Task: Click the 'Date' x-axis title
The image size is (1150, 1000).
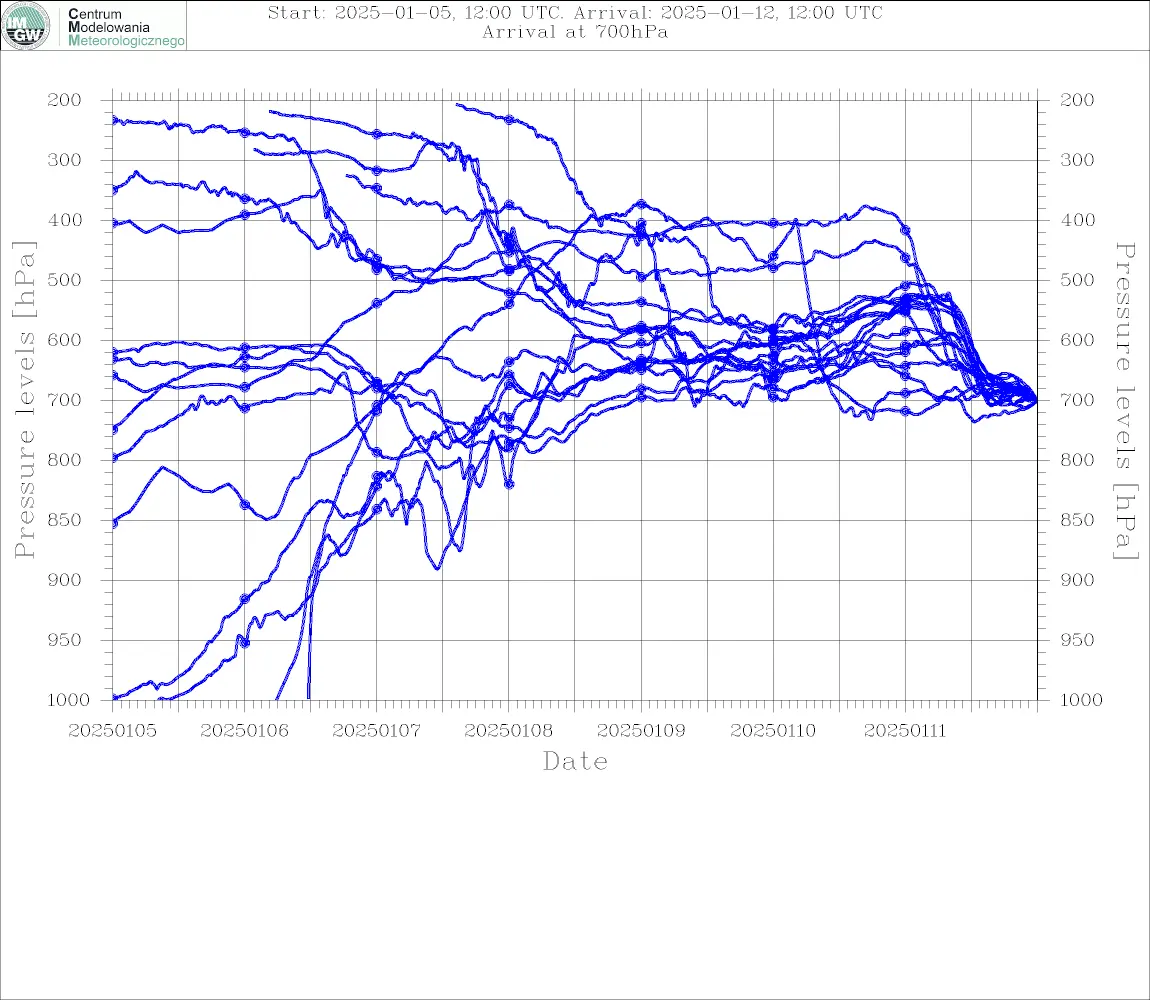Action: [x=575, y=762]
